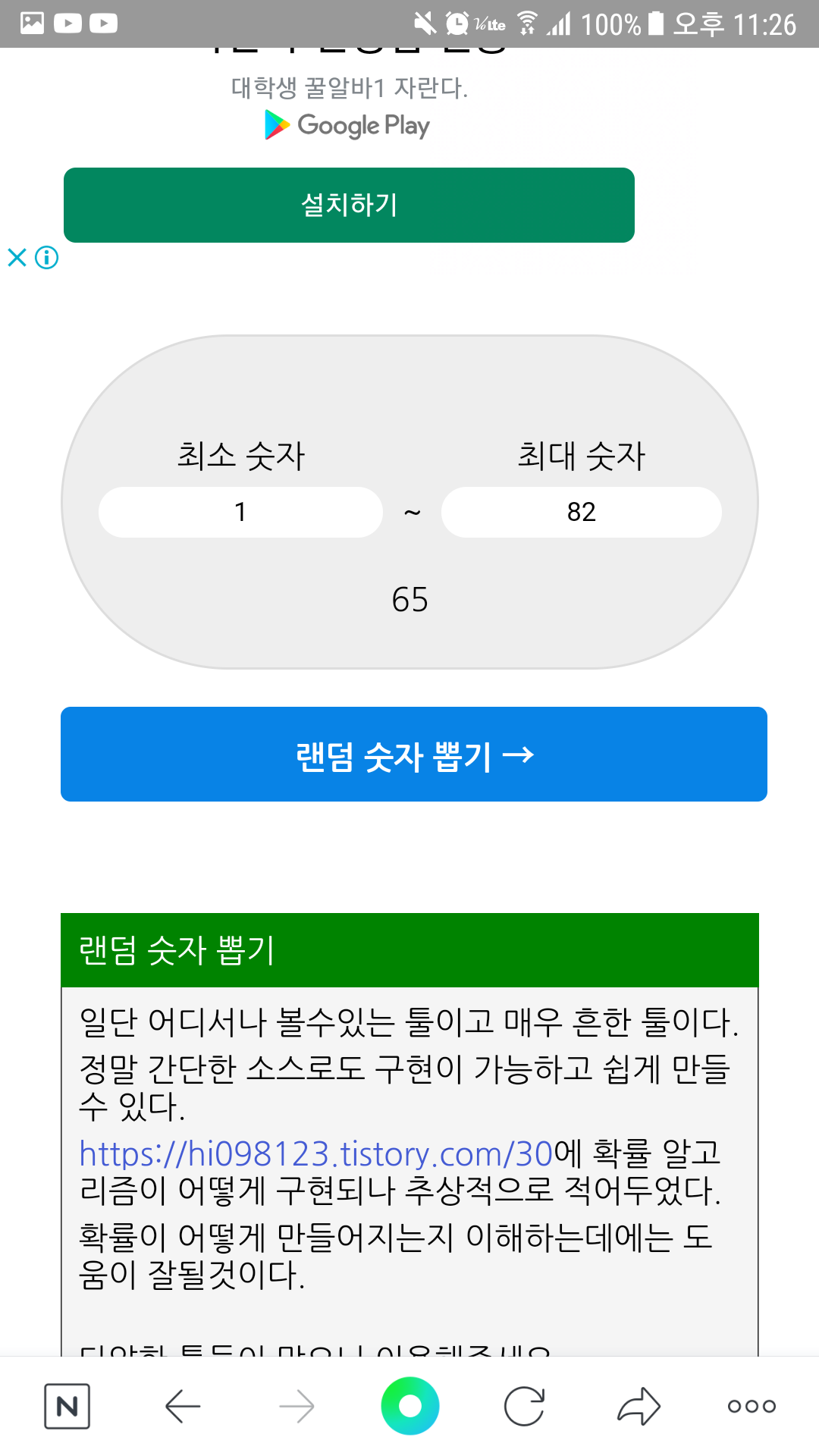
Task: Tap the battery status icon
Action: (x=657, y=24)
